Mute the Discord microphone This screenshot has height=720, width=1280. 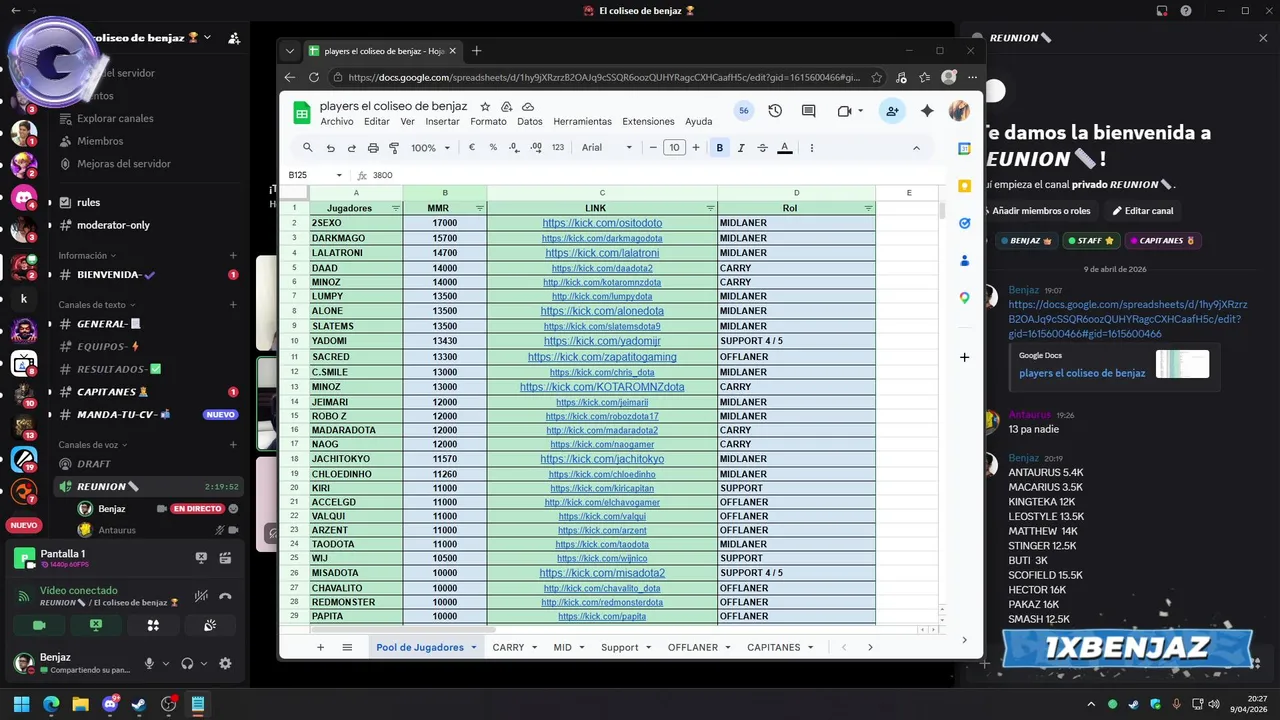[x=149, y=663]
